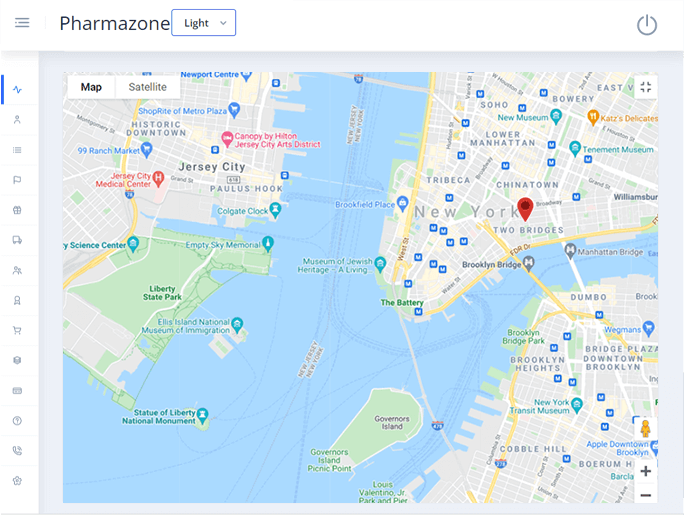Expand the Light theme dropdown
Screen dimensions: 684x515
click(204, 23)
